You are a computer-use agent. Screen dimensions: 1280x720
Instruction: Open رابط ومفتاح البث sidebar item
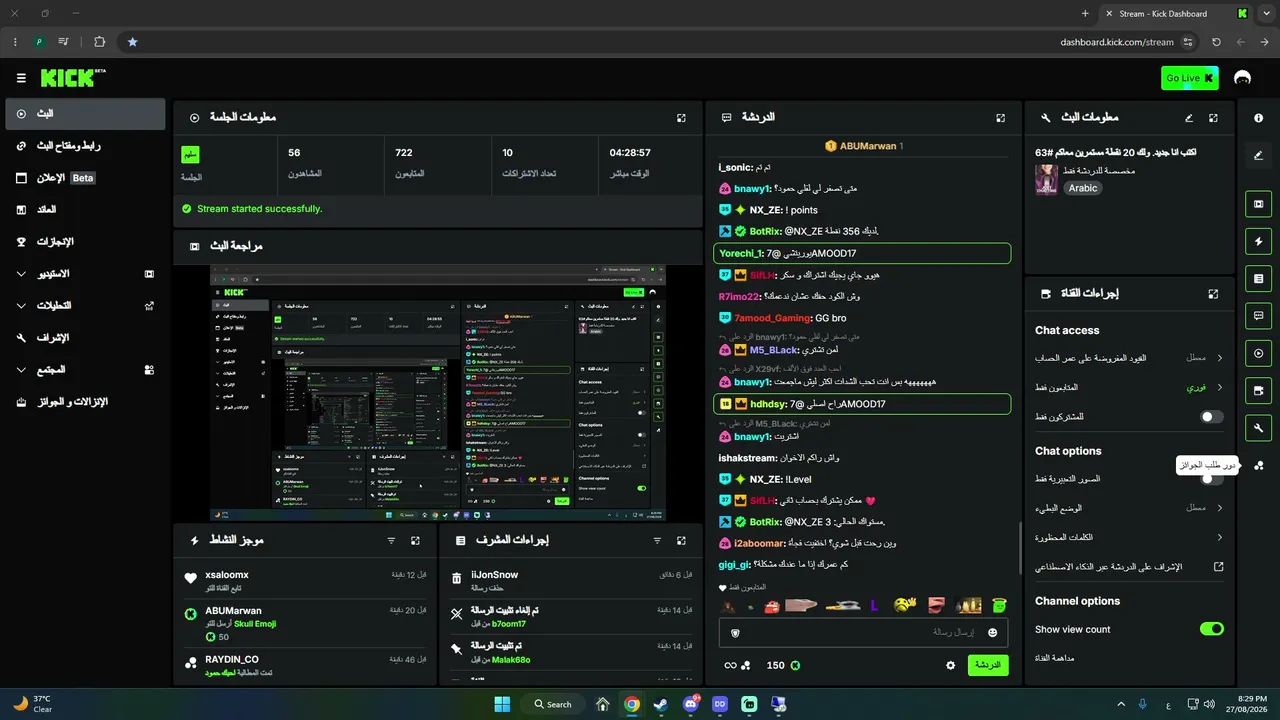(85, 146)
